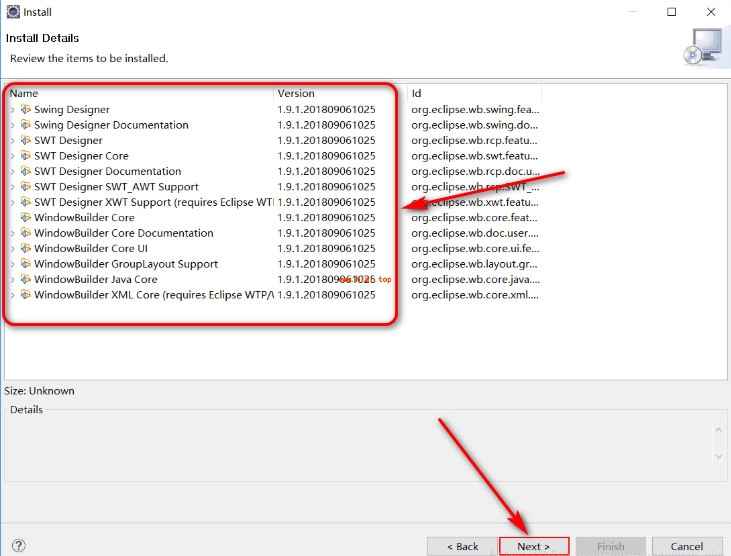Select the 'WindowBuilder GroupLayout Support' entry
The width and height of the screenshot is (731, 556).
pyautogui.click(x=126, y=264)
